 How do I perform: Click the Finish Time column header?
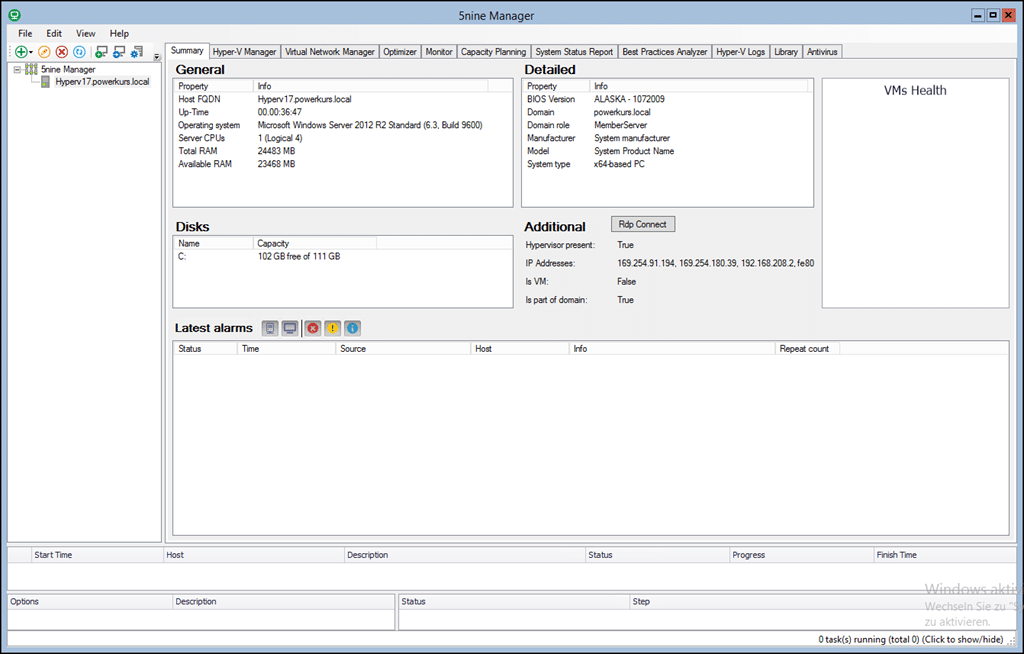[x=945, y=555]
